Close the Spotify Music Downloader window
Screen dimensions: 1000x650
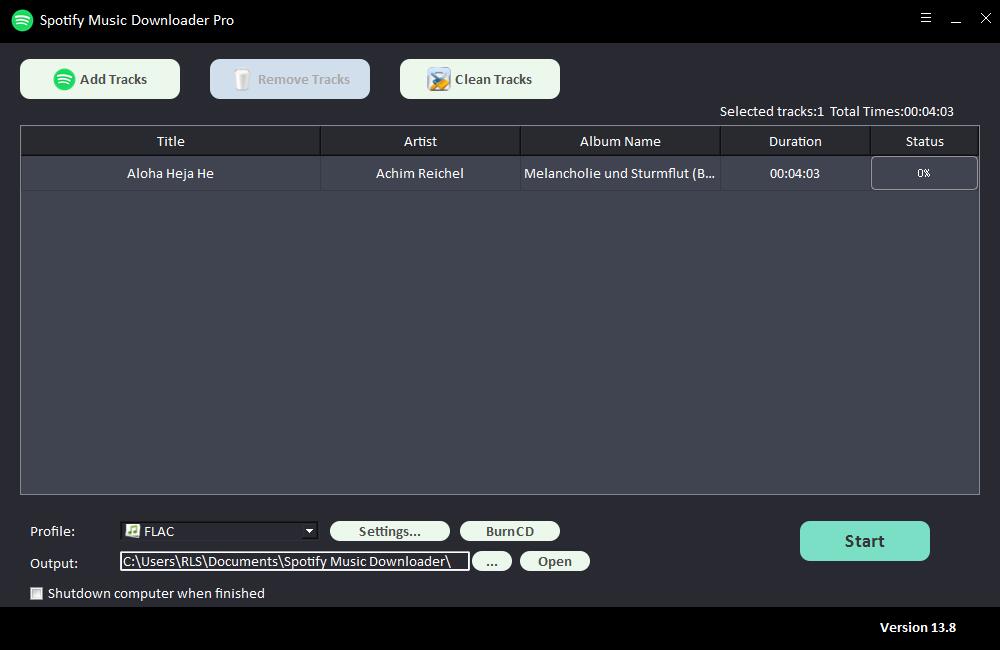[x=985, y=18]
